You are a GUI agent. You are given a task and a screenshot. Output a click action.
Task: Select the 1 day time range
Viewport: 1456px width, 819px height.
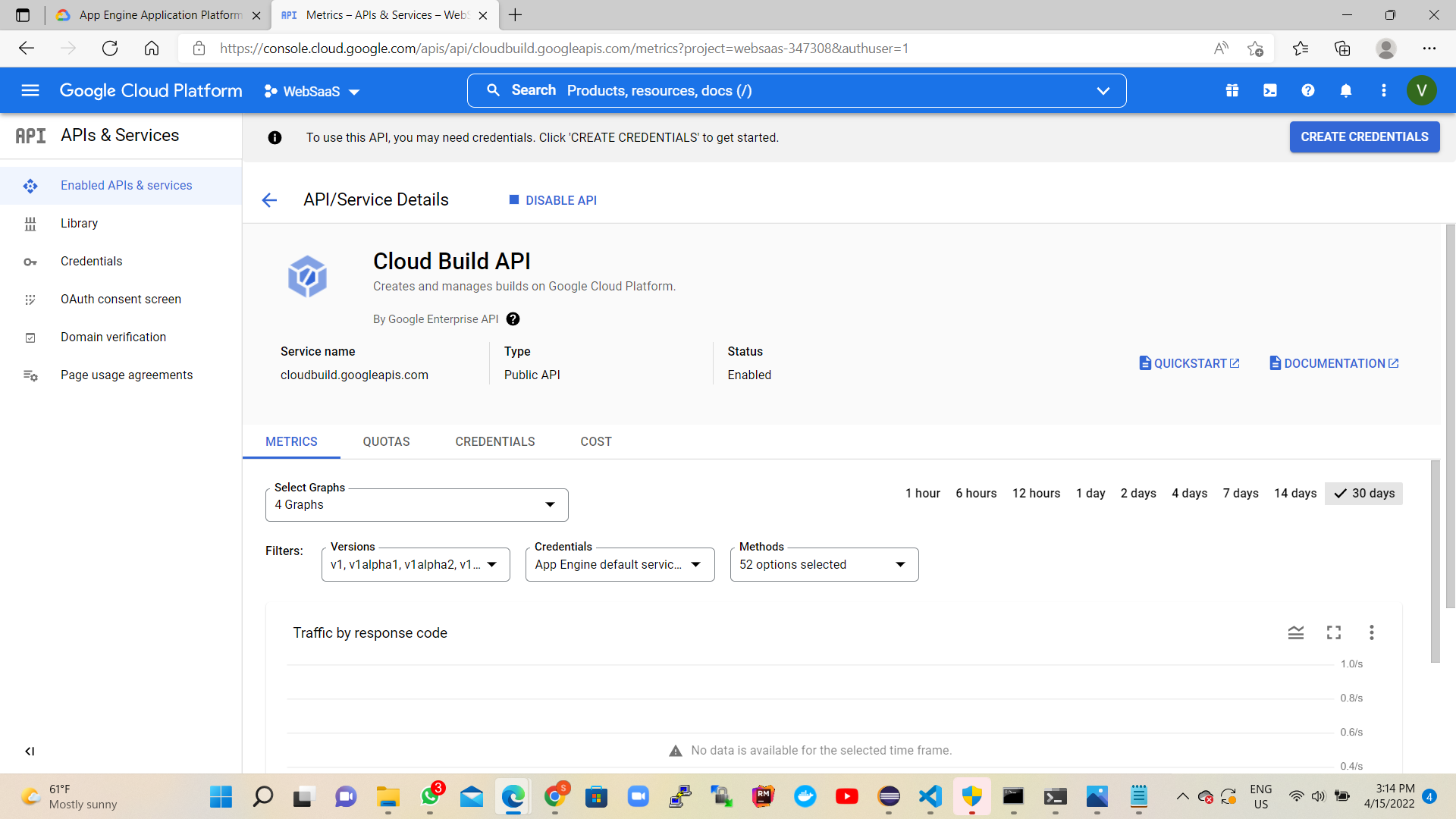1090,494
